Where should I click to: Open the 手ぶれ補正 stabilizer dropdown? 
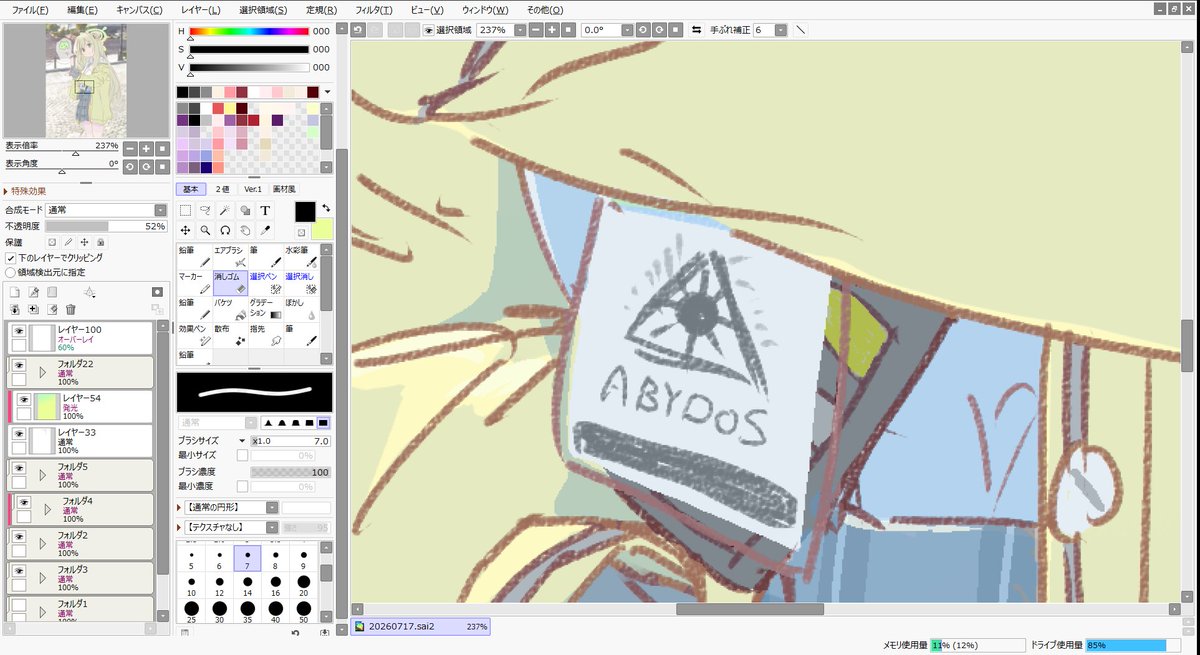pyautogui.click(x=780, y=30)
